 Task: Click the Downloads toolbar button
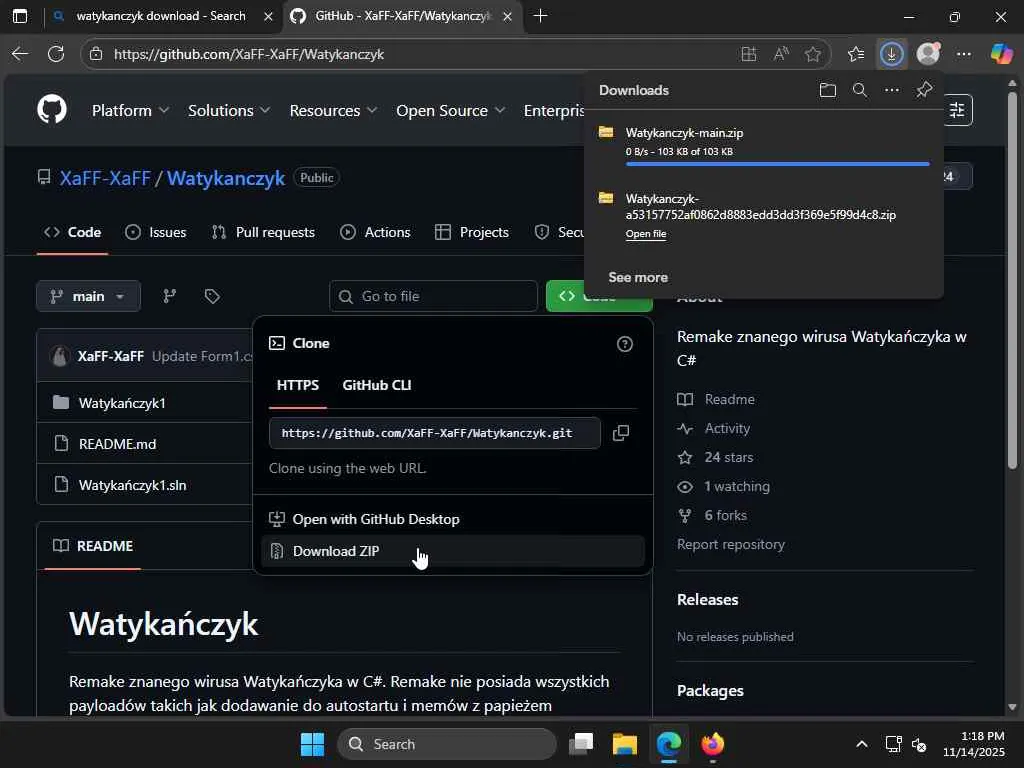coord(891,54)
